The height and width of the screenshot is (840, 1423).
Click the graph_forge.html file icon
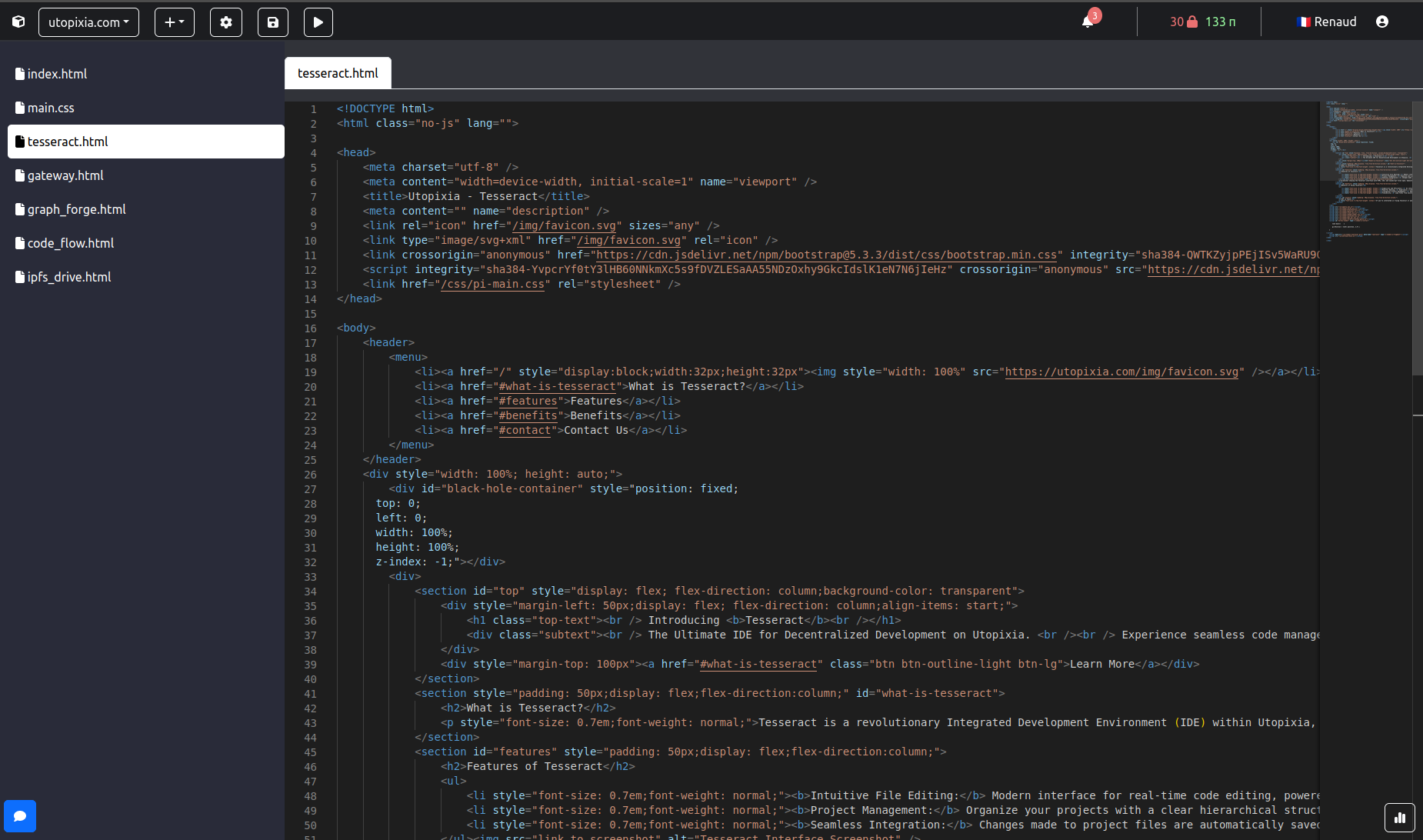pyautogui.click(x=20, y=209)
